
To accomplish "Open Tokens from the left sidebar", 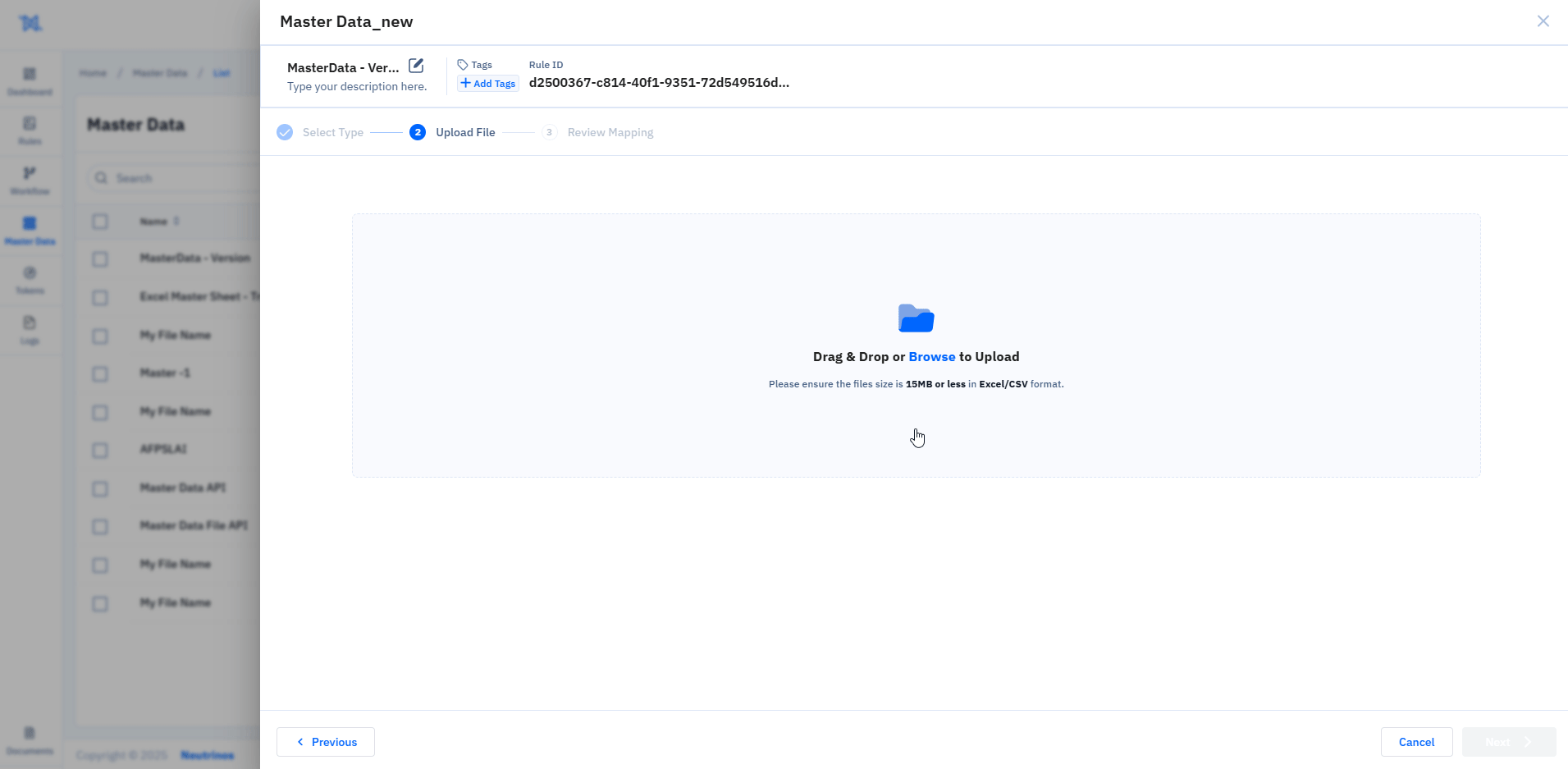I will 30,281.
